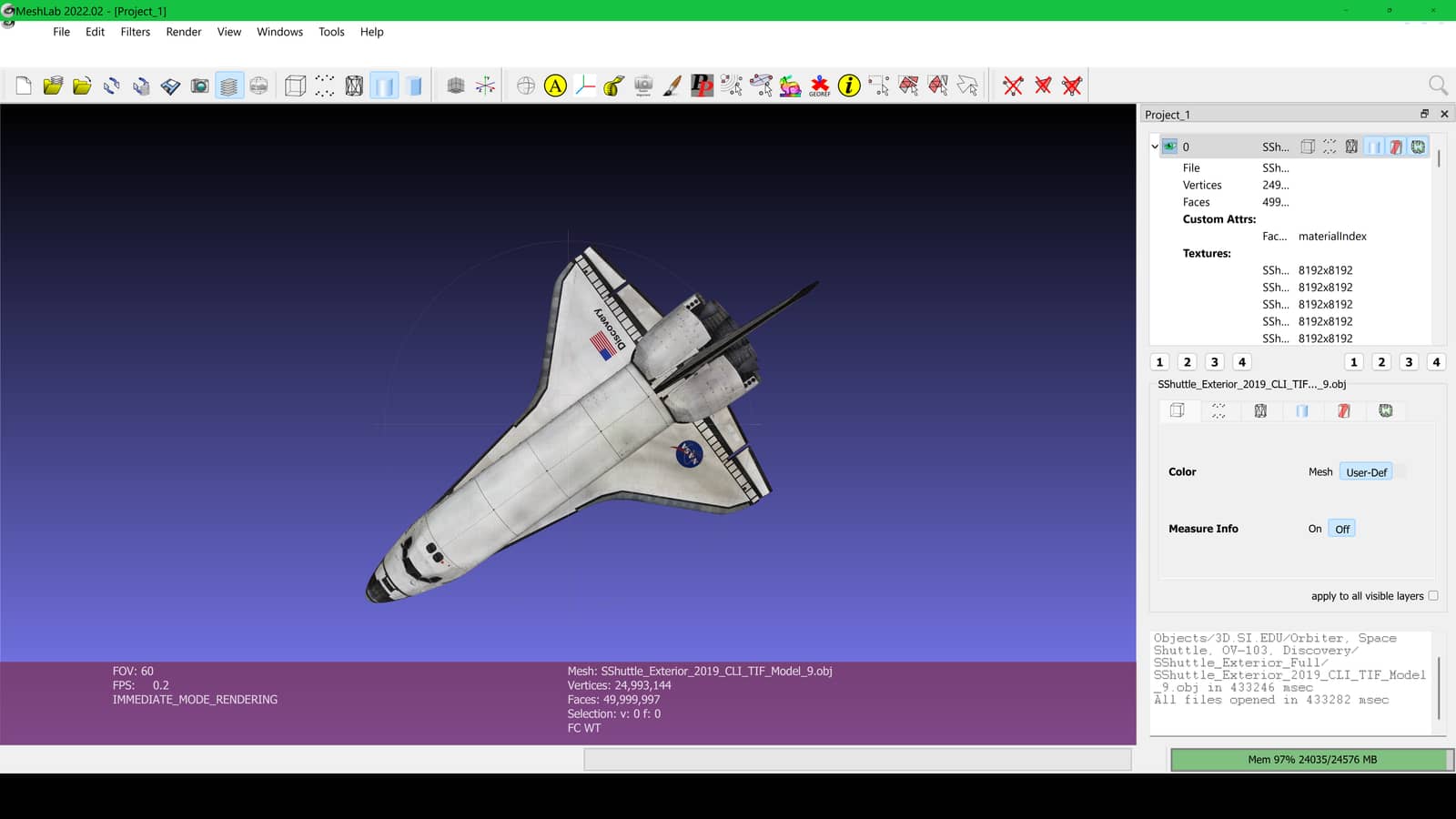
Task: Open the View menu
Action: [229, 32]
